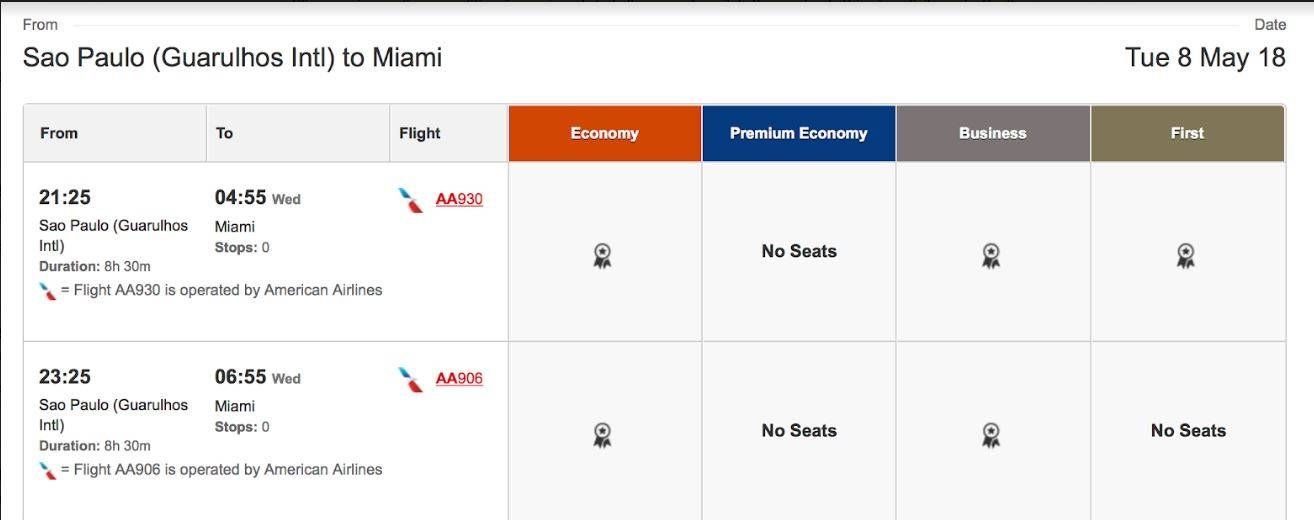Click the Economy column header
The image size is (1314, 520).
605,133
